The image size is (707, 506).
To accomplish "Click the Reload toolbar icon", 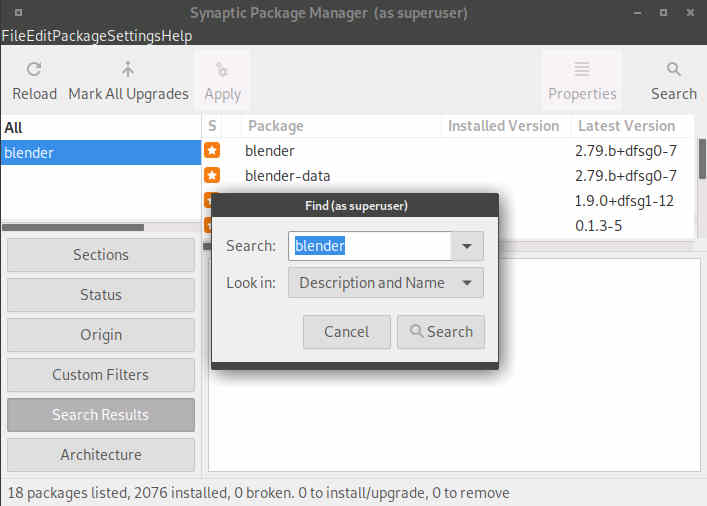I will coord(34,69).
